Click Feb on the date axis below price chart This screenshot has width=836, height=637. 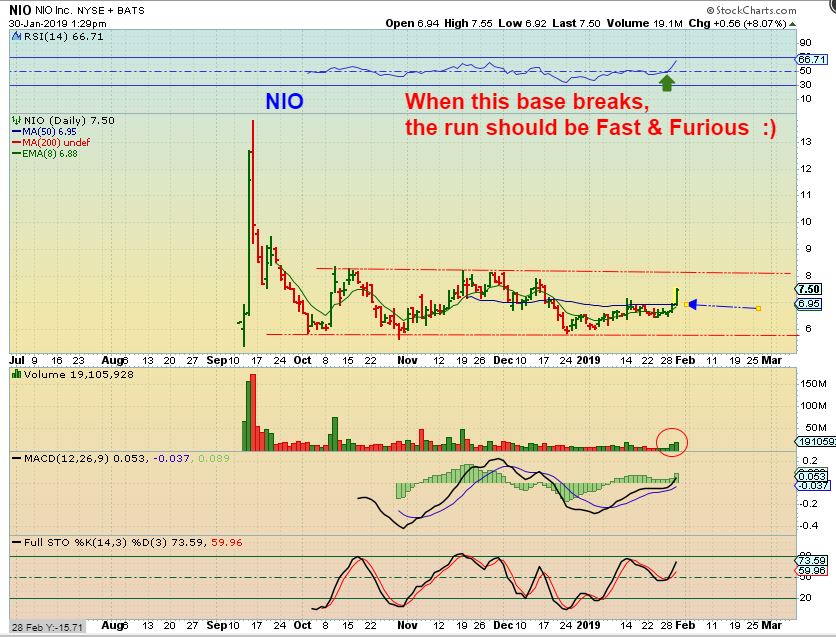click(x=685, y=360)
